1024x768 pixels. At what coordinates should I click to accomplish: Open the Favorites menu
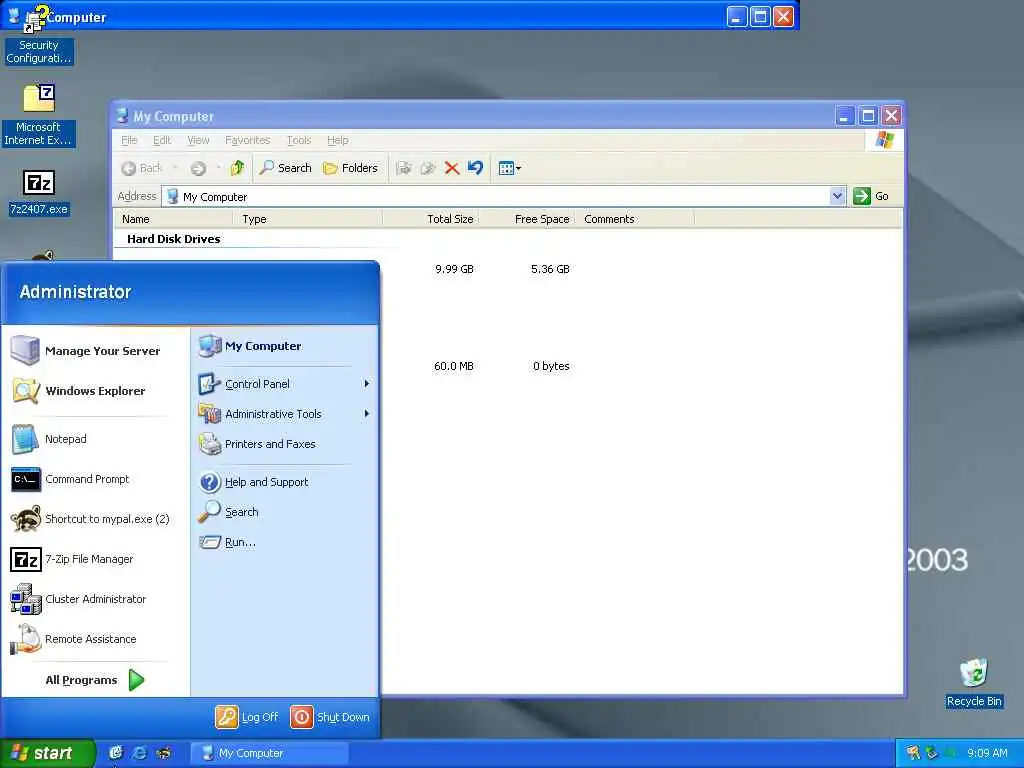(x=248, y=140)
